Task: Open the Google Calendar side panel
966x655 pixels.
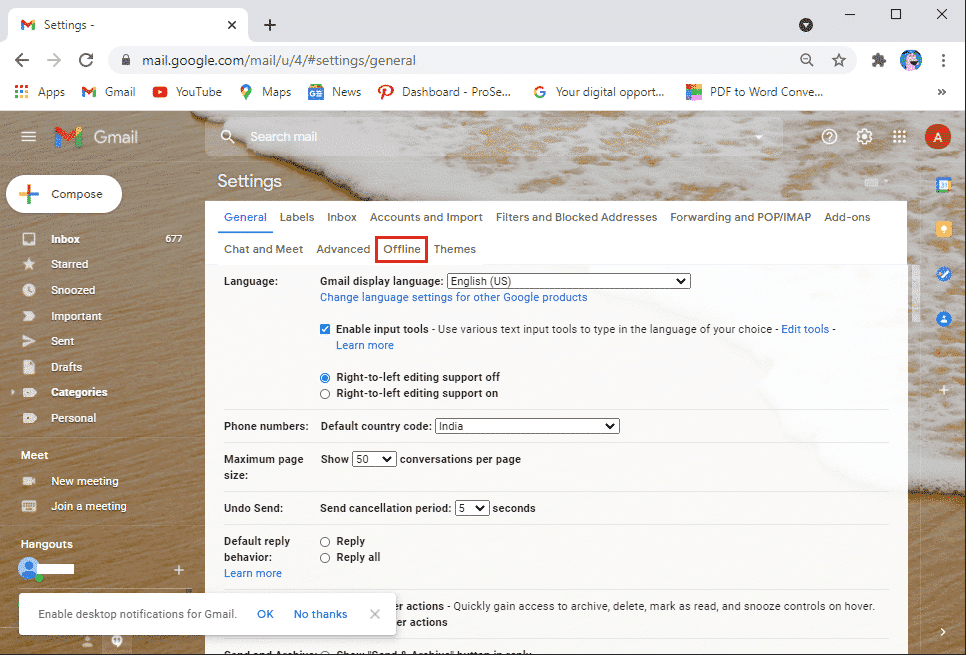Action: 944,186
